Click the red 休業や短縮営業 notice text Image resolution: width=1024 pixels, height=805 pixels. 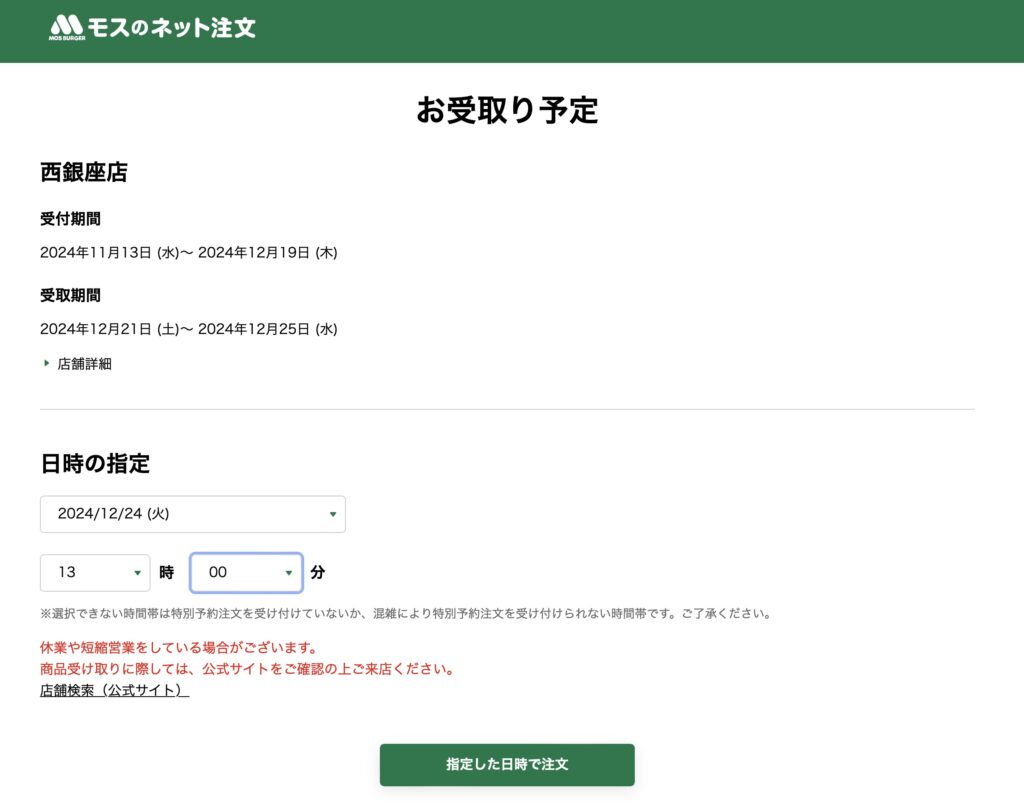[178, 648]
